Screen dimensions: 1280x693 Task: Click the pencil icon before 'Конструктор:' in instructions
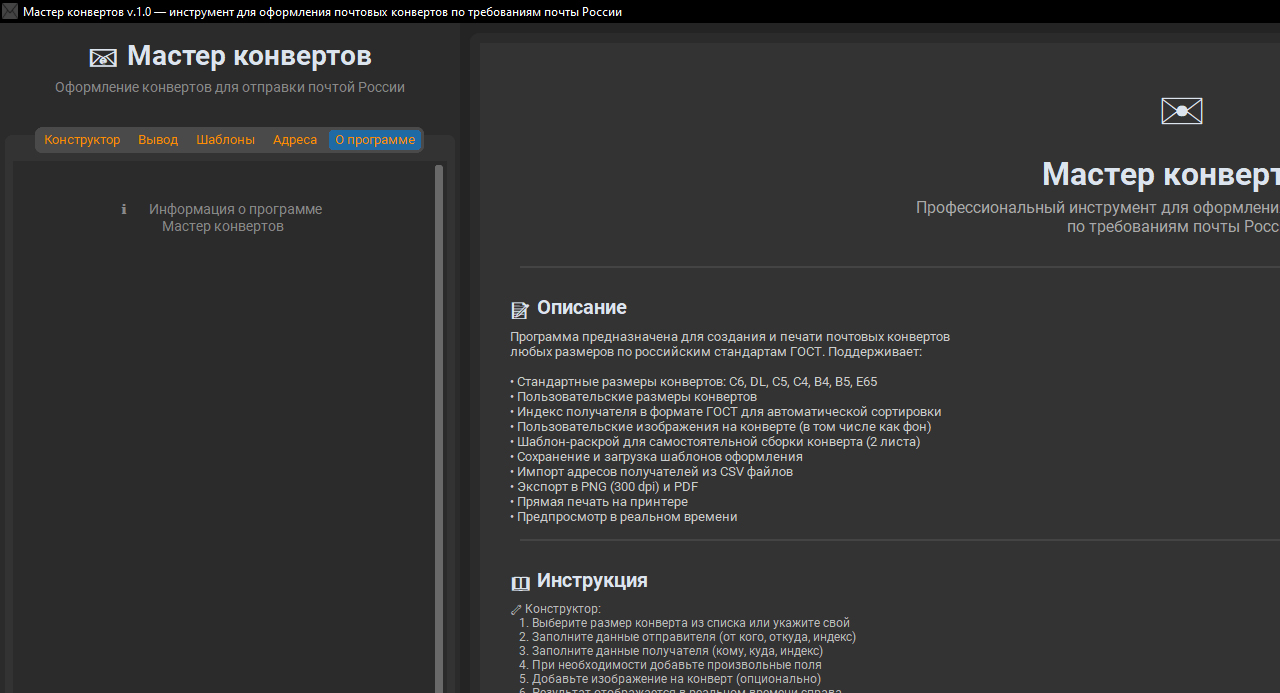click(516, 609)
